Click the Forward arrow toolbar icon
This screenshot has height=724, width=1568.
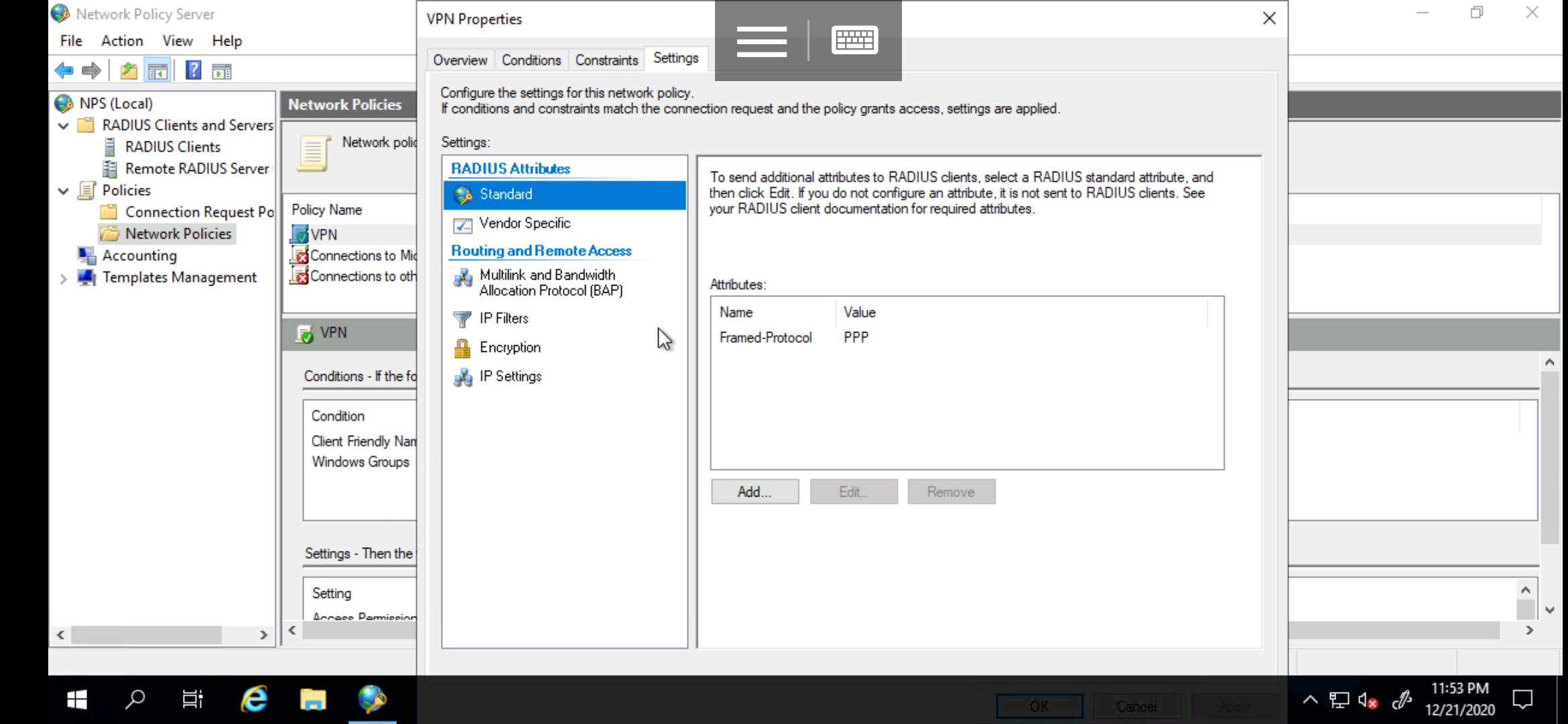(x=91, y=70)
